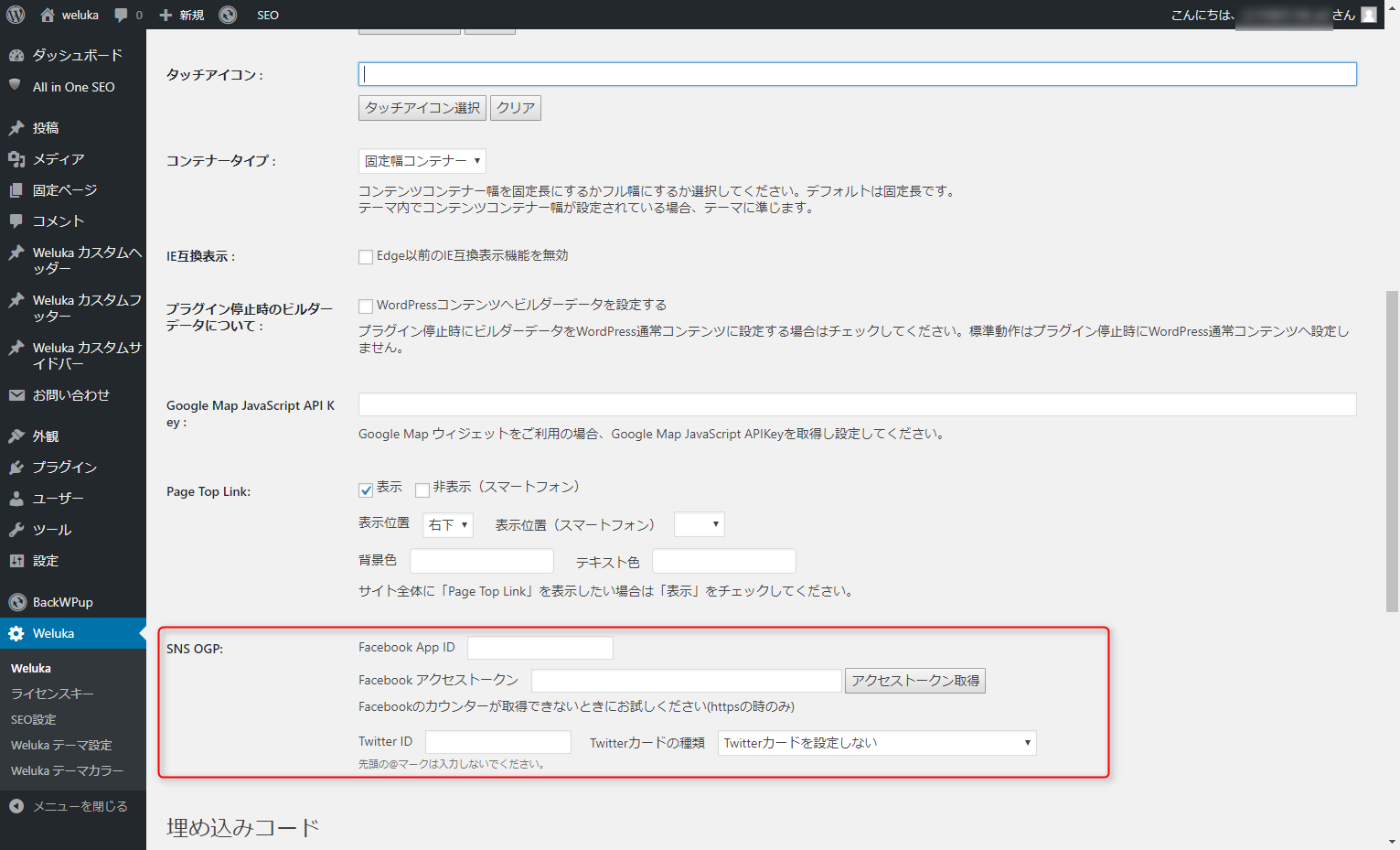Click the コメント bubble icon in sidebar
The width and height of the screenshot is (1400, 850).
click(16, 221)
